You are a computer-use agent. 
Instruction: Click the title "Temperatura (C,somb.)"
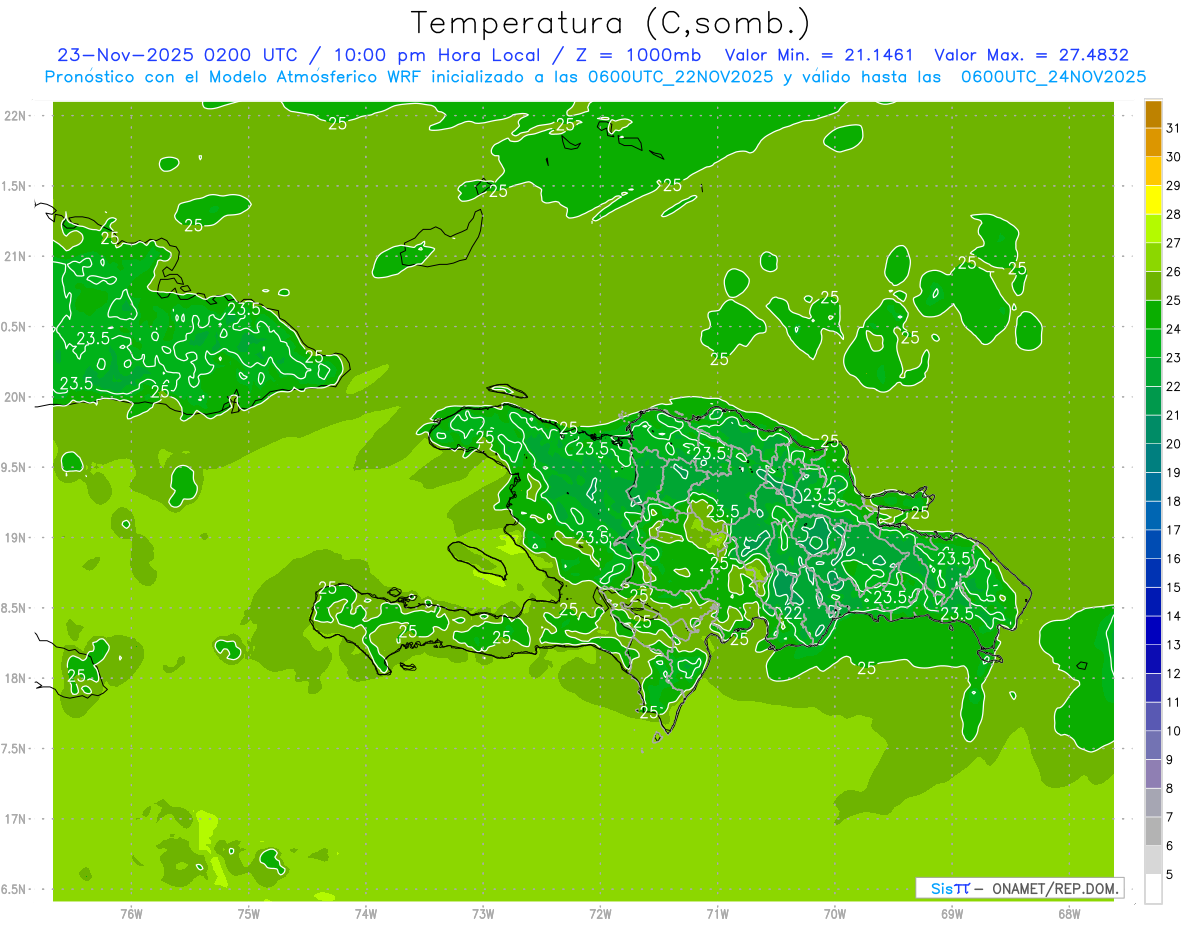tap(611, 23)
